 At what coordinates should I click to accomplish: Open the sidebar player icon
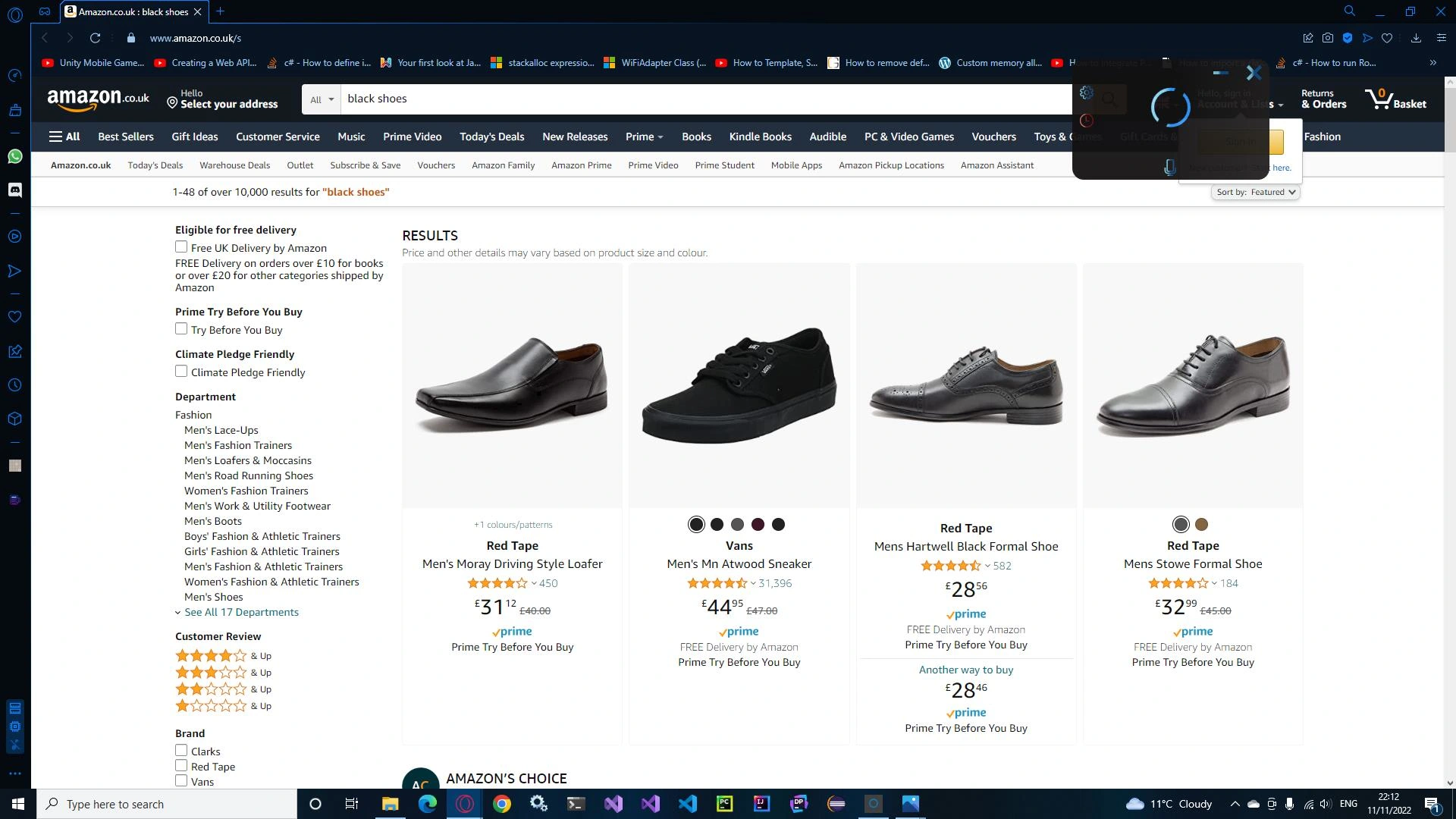14,237
